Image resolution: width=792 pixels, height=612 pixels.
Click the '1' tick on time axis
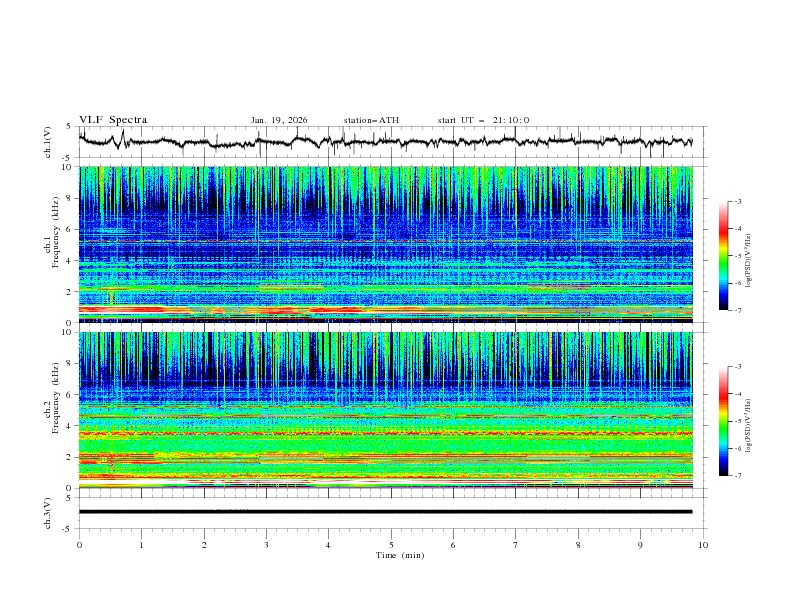point(141,545)
